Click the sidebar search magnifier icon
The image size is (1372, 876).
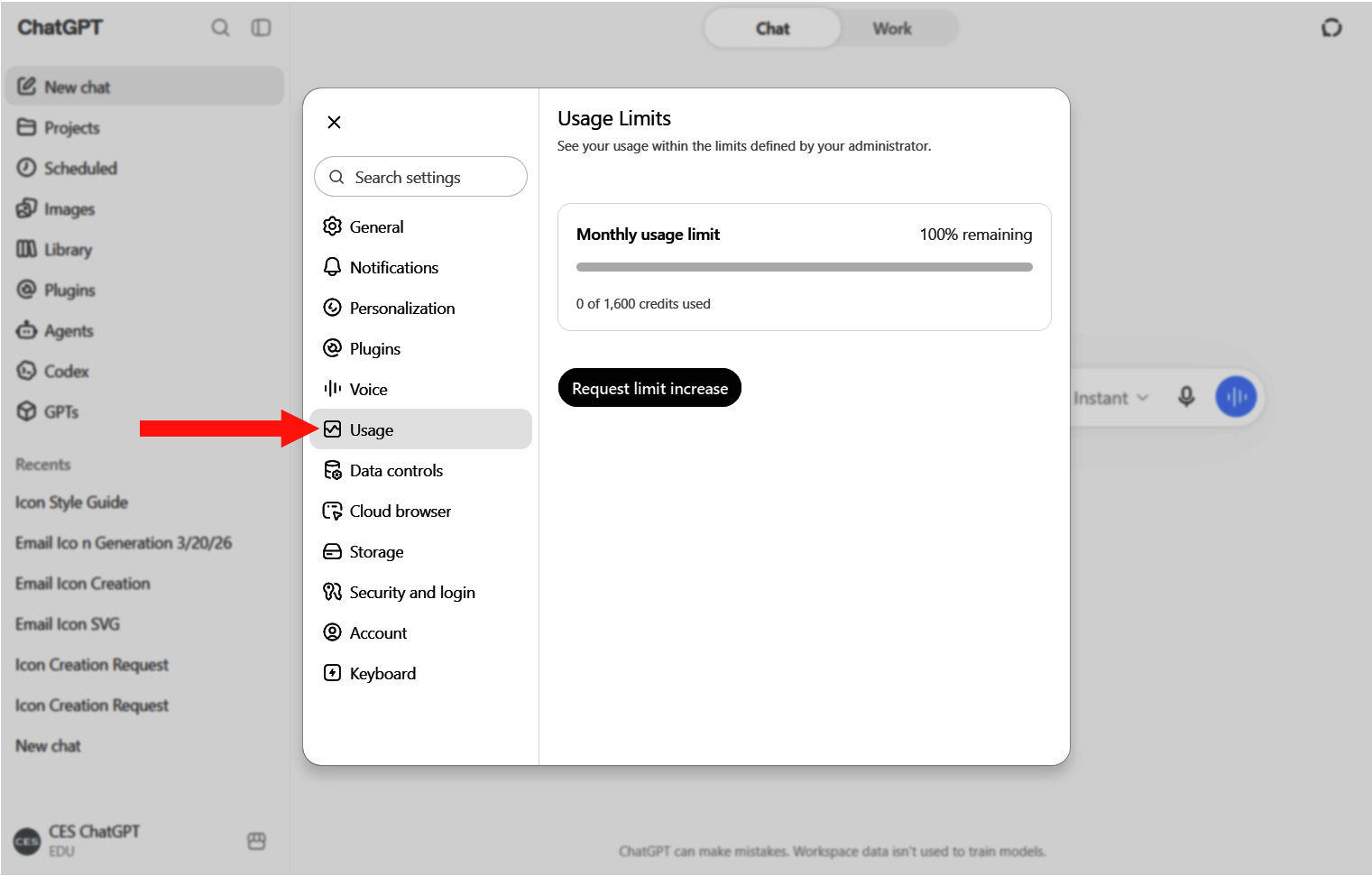pyautogui.click(x=220, y=28)
